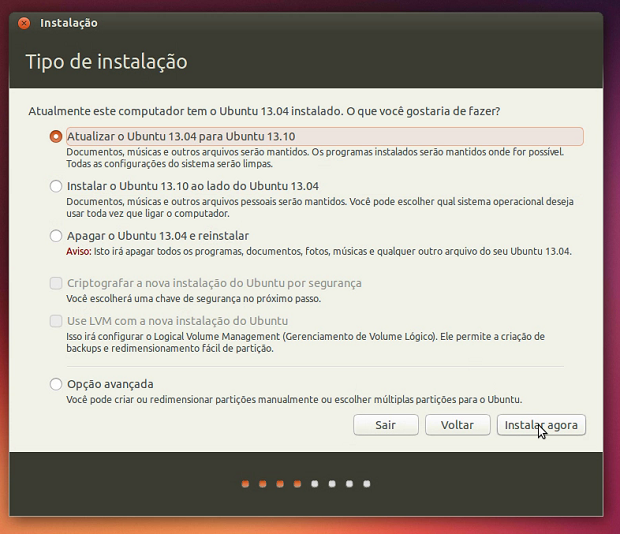
Task: Click the 'Aviso:' warning text
Action: click(78, 251)
